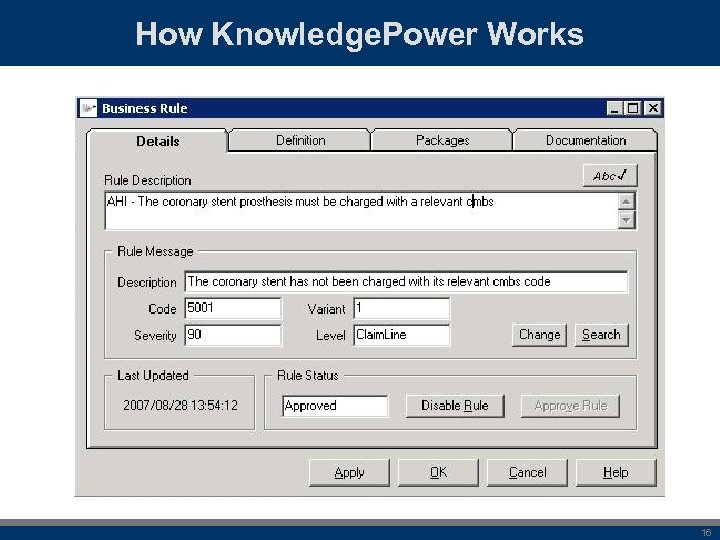The height and width of the screenshot is (540, 720).
Task: Click the Rule Message Description field
Action: (406, 281)
